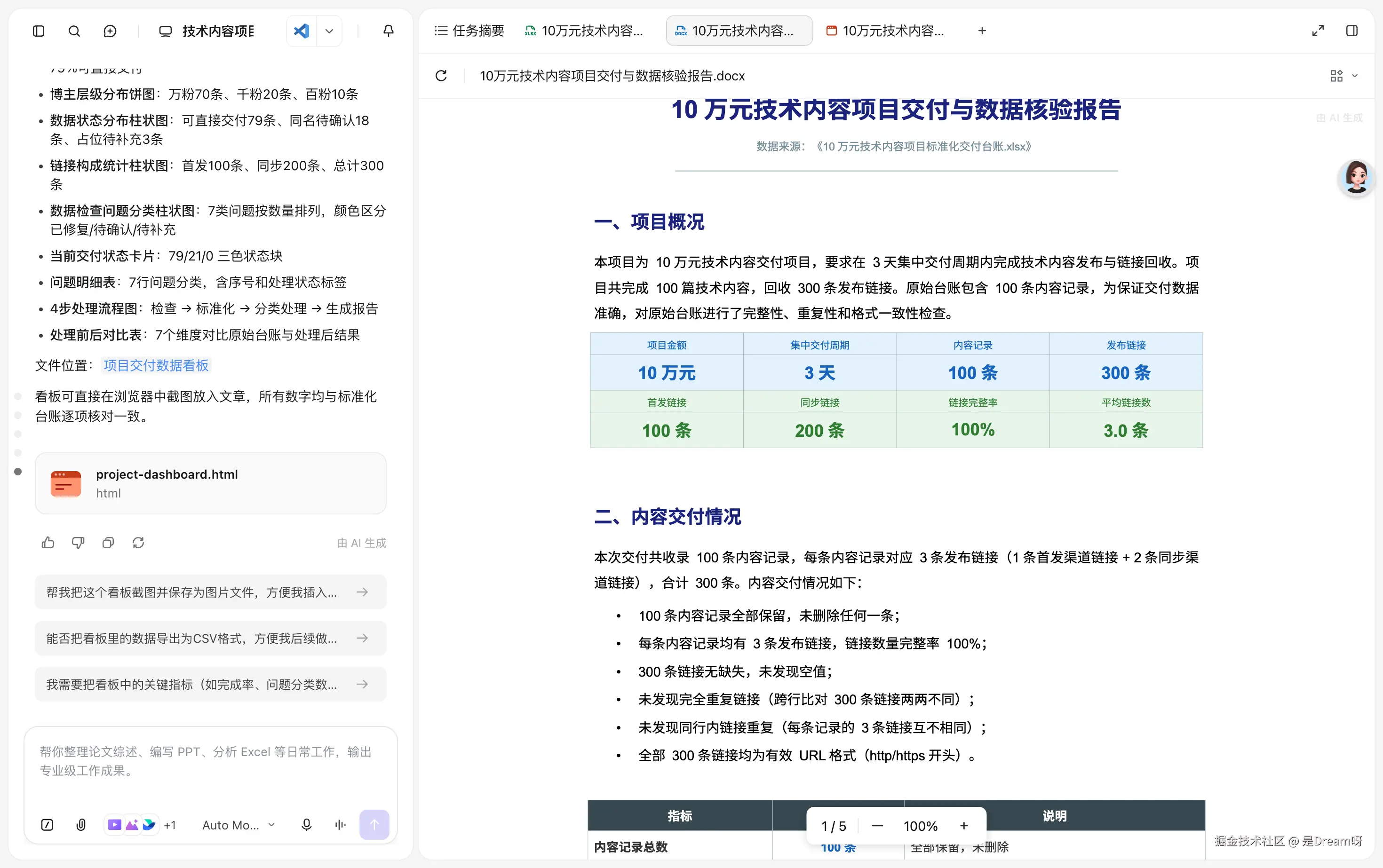Toggle the right side panel icon
The height and width of the screenshot is (868, 1383).
(x=1351, y=31)
